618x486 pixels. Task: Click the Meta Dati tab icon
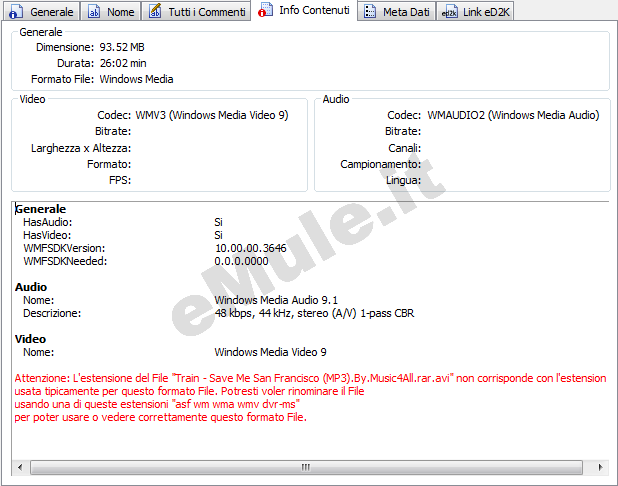pyautogui.click(x=370, y=11)
